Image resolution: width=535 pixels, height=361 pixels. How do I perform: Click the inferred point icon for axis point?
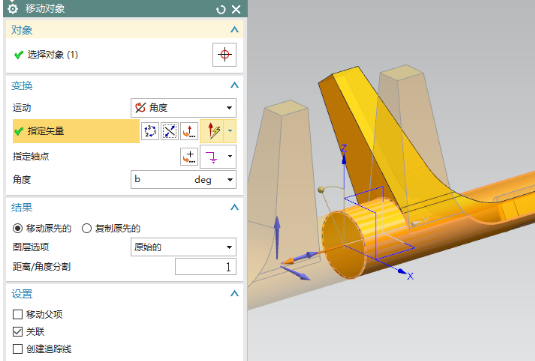click(x=212, y=157)
